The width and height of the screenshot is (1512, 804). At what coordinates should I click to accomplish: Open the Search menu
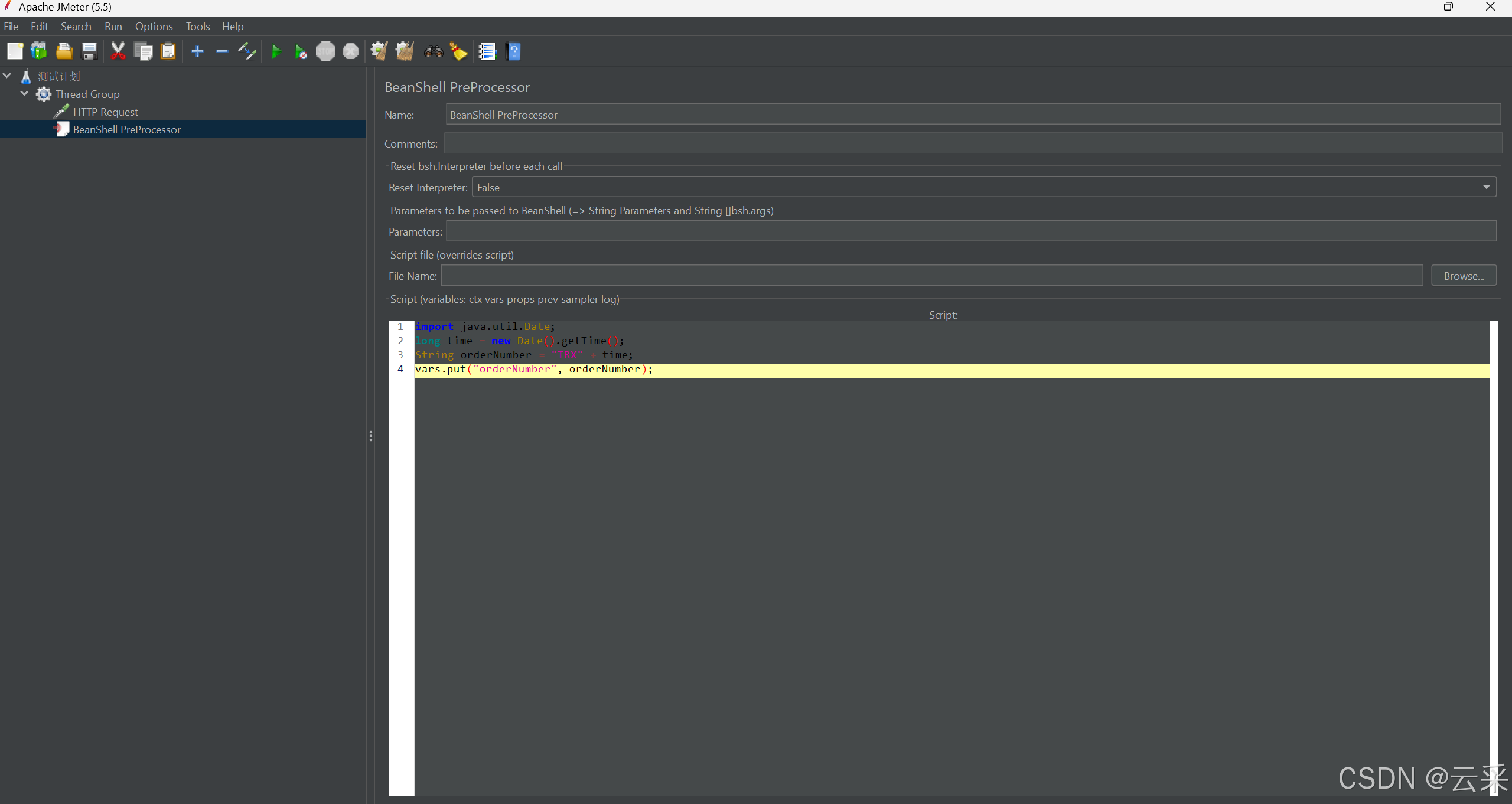(x=76, y=27)
